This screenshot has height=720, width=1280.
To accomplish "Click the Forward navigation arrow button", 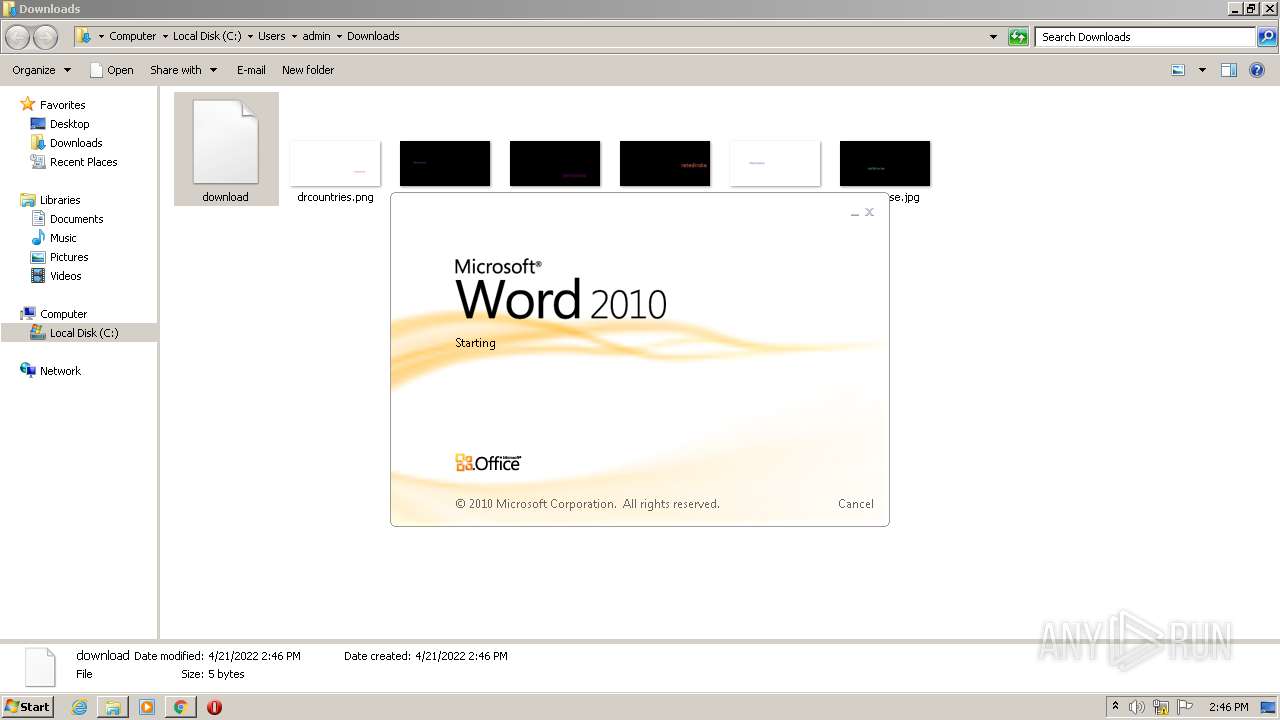I will pos(45,37).
